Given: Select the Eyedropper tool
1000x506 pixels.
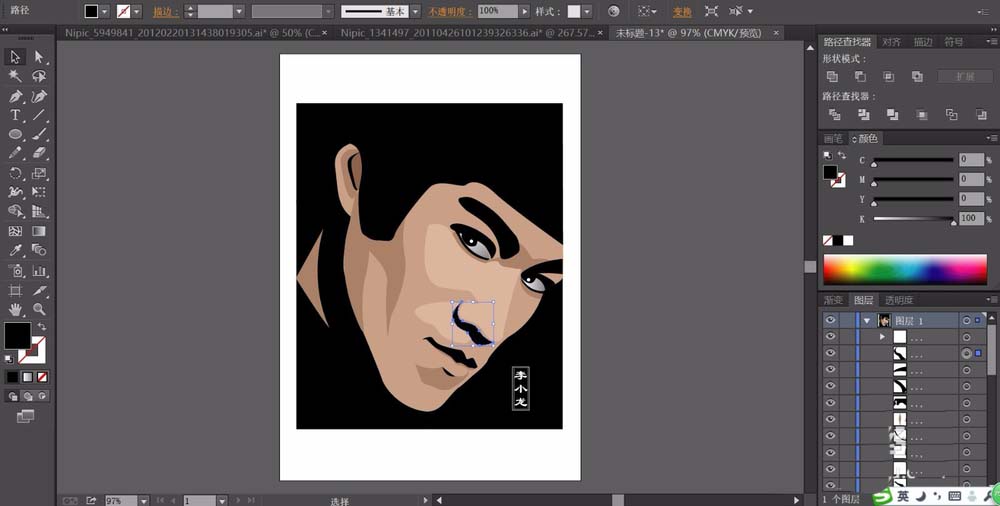Looking at the screenshot, I should click(x=15, y=251).
